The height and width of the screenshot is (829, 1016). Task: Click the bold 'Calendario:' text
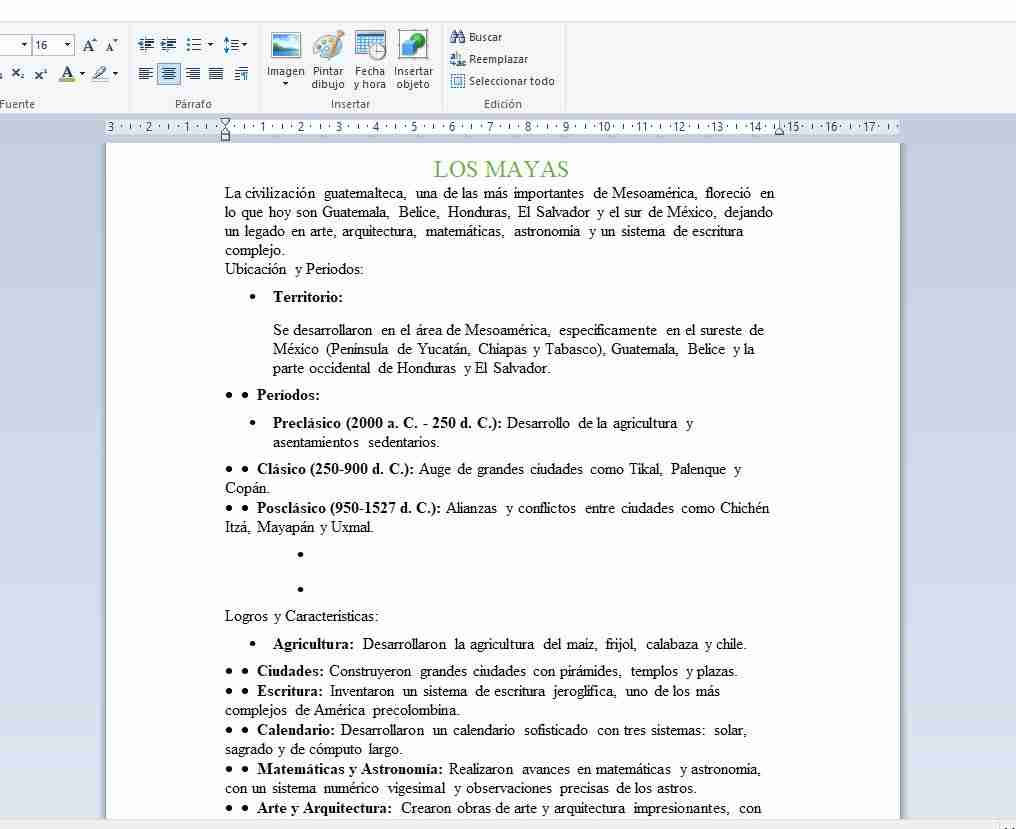[x=296, y=730]
